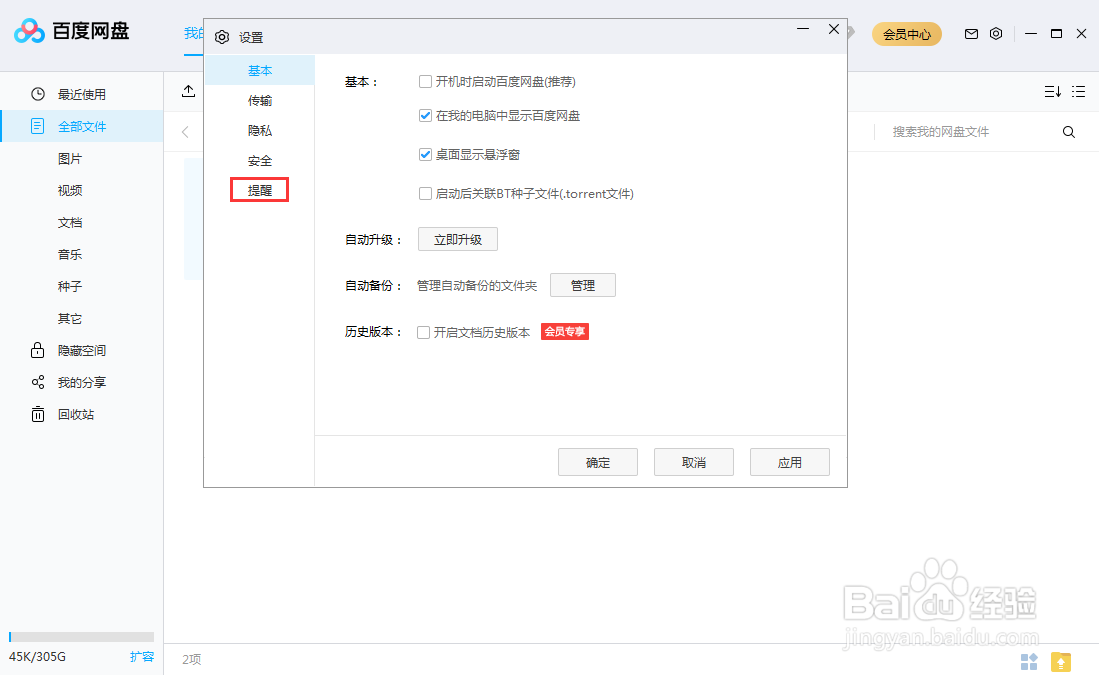
Task: Click the Baidu Netdisk logo icon
Action: tap(29, 31)
